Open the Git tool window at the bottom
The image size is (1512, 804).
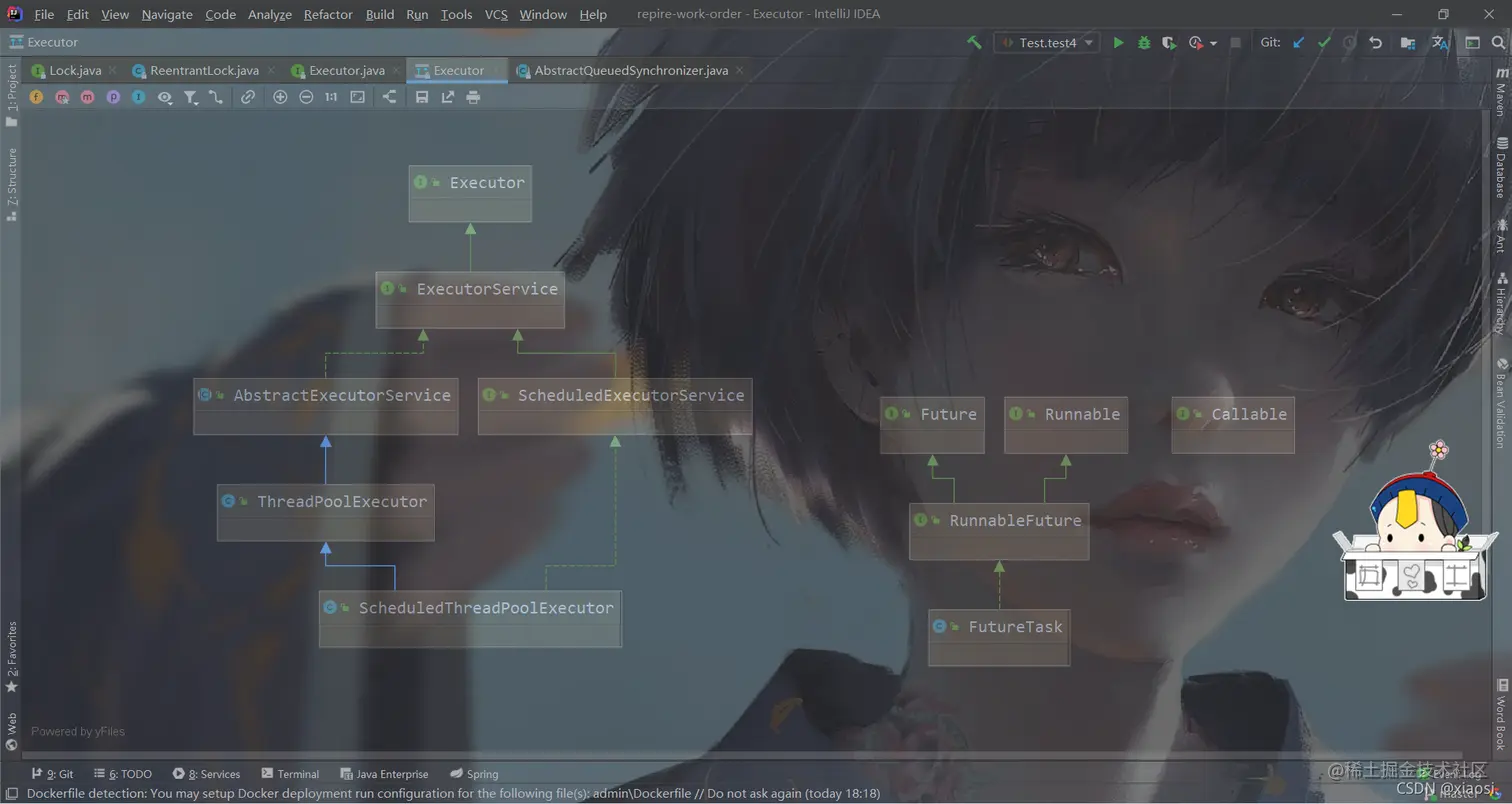[x=53, y=774]
